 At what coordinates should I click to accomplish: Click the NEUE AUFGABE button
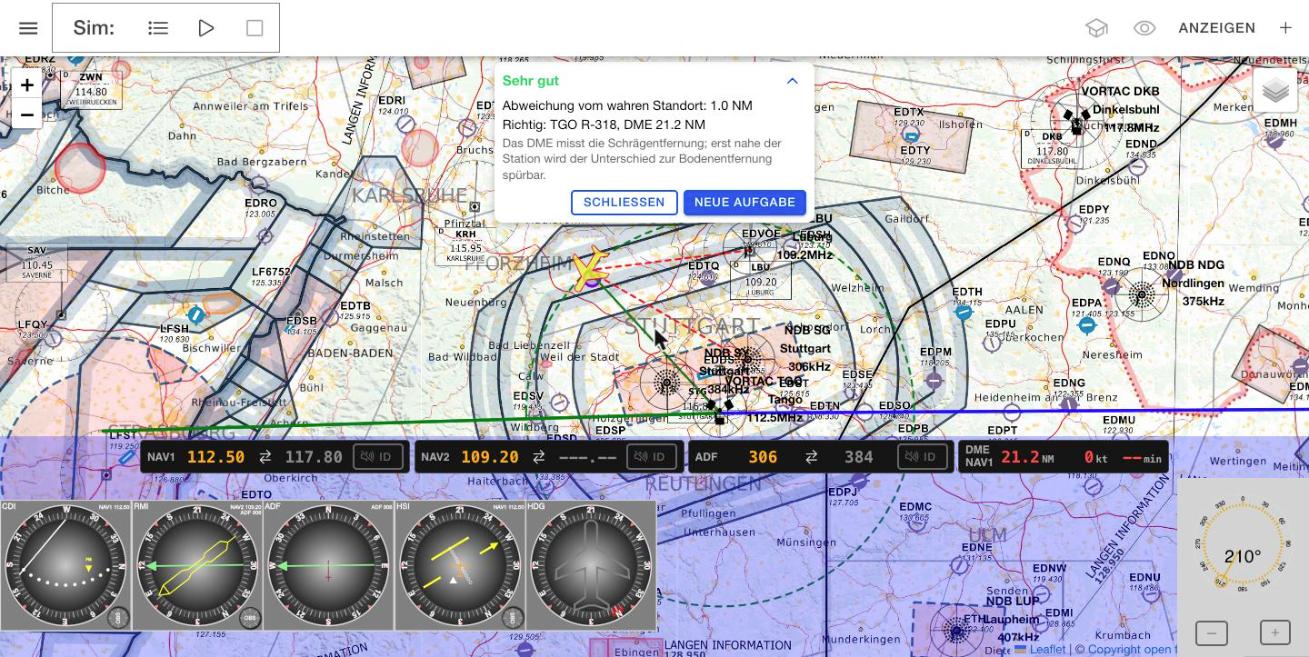(745, 202)
